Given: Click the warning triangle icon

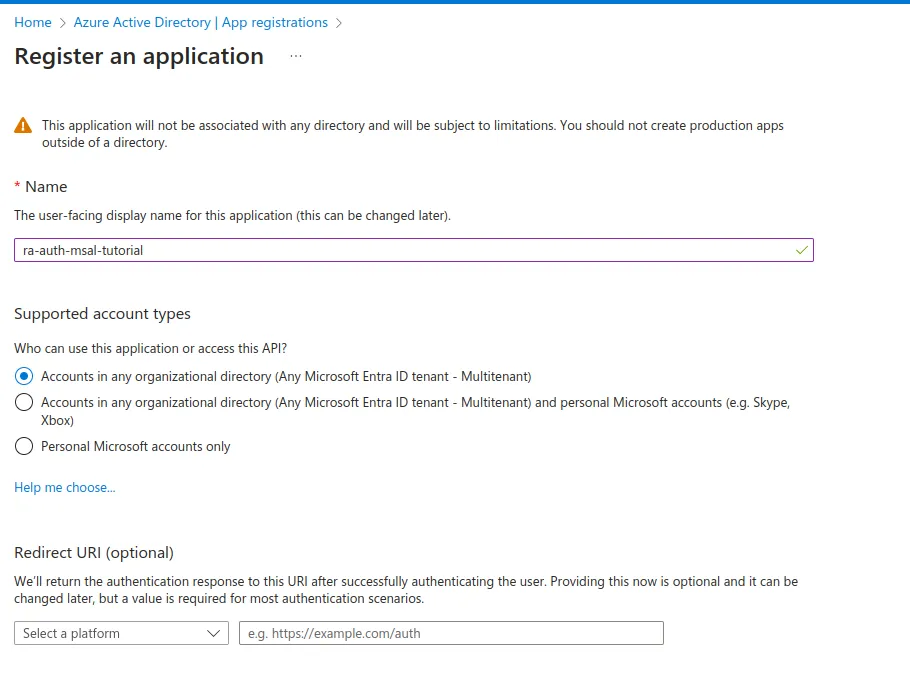Looking at the screenshot, I should [23, 126].
